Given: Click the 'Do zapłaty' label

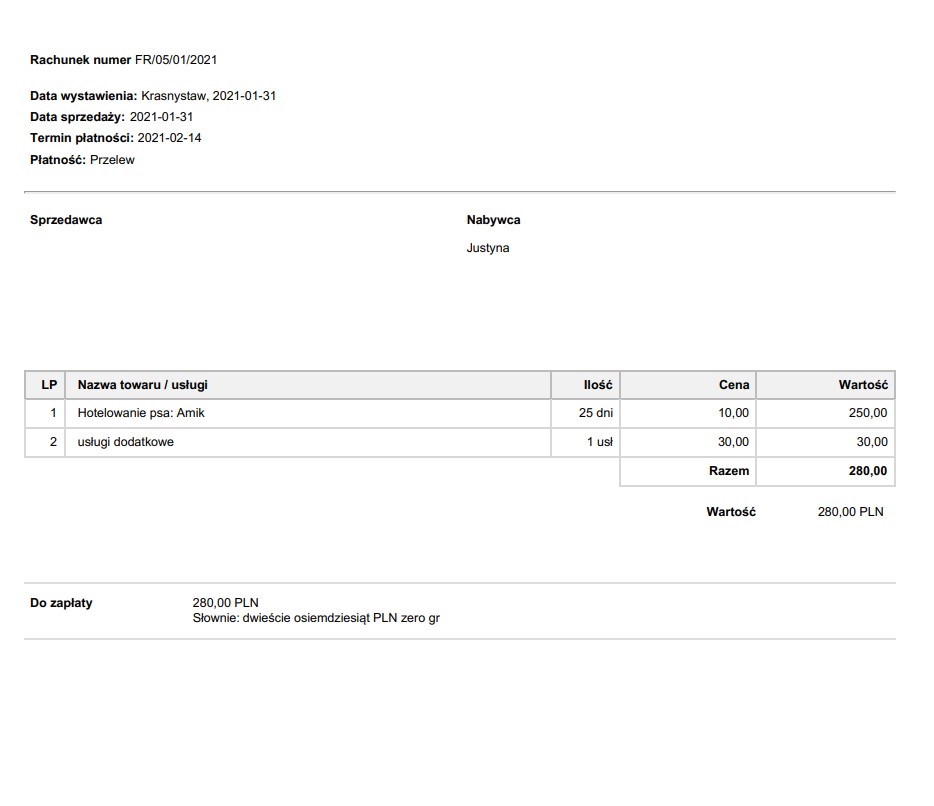Looking at the screenshot, I should coord(61,603).
